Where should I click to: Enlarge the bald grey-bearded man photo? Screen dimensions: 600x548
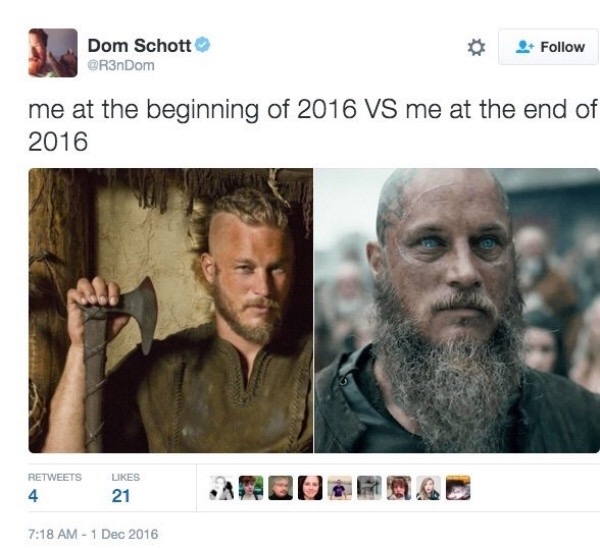click(x=457, y=310)
